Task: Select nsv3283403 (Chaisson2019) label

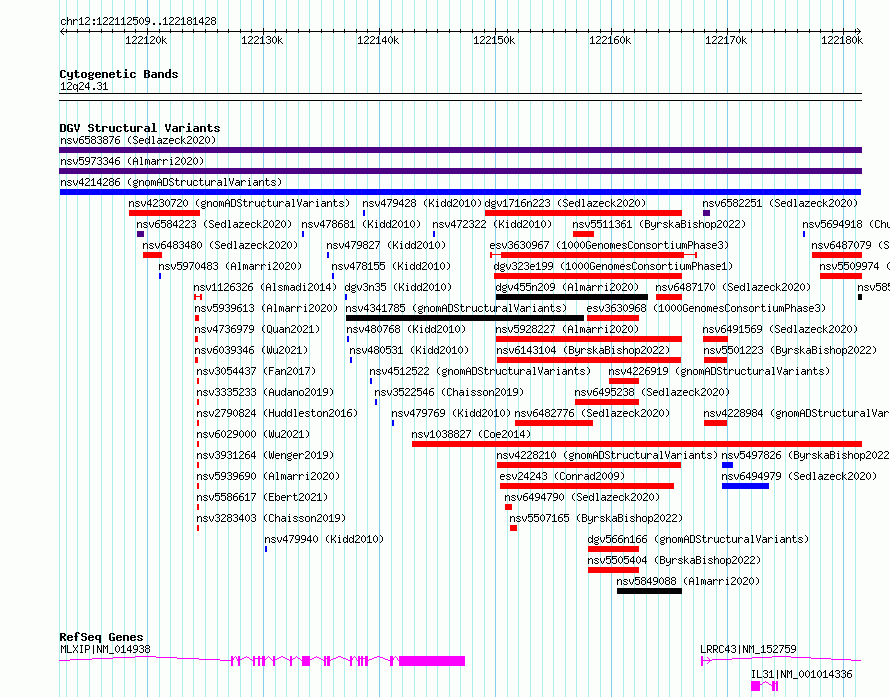Action: pyautogui.click(x=271, y=518)
